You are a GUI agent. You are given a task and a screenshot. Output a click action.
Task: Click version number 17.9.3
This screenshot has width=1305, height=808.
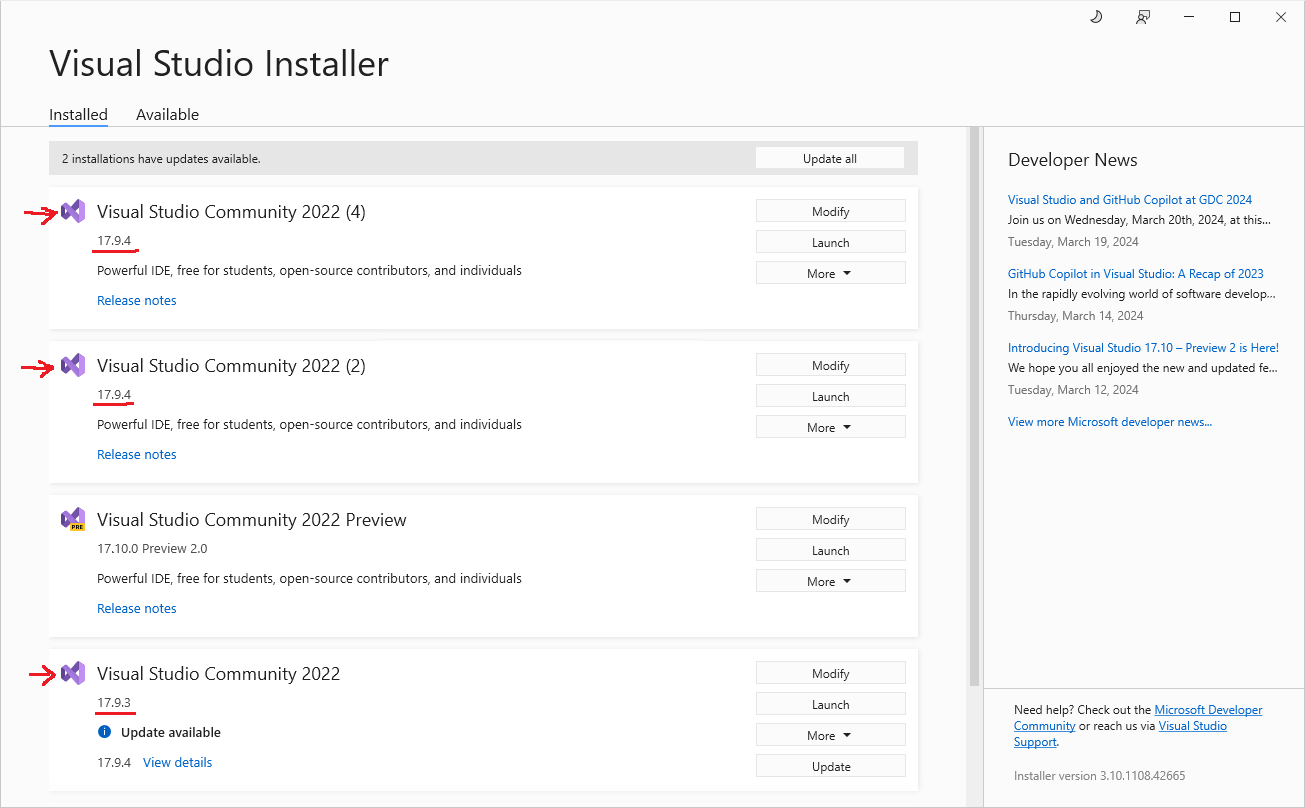[x=114, y=702]
